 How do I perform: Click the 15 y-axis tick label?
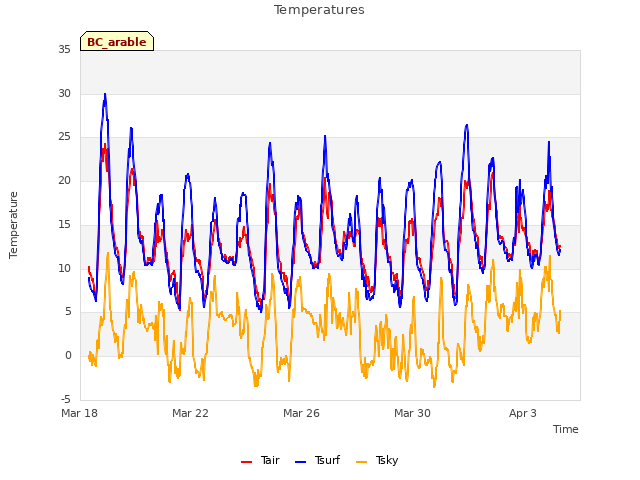pos(64,224)
